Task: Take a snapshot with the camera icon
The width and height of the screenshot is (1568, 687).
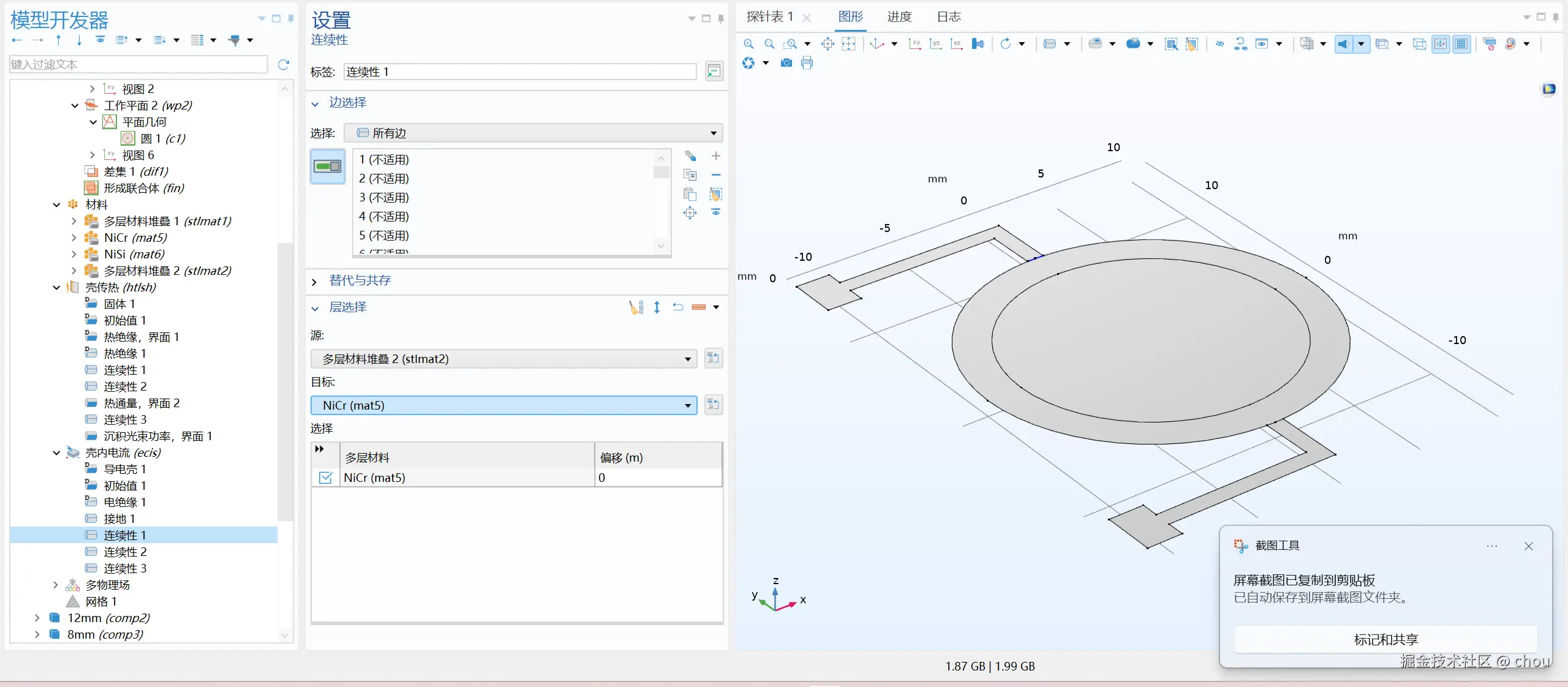Action: coord(786,62)
